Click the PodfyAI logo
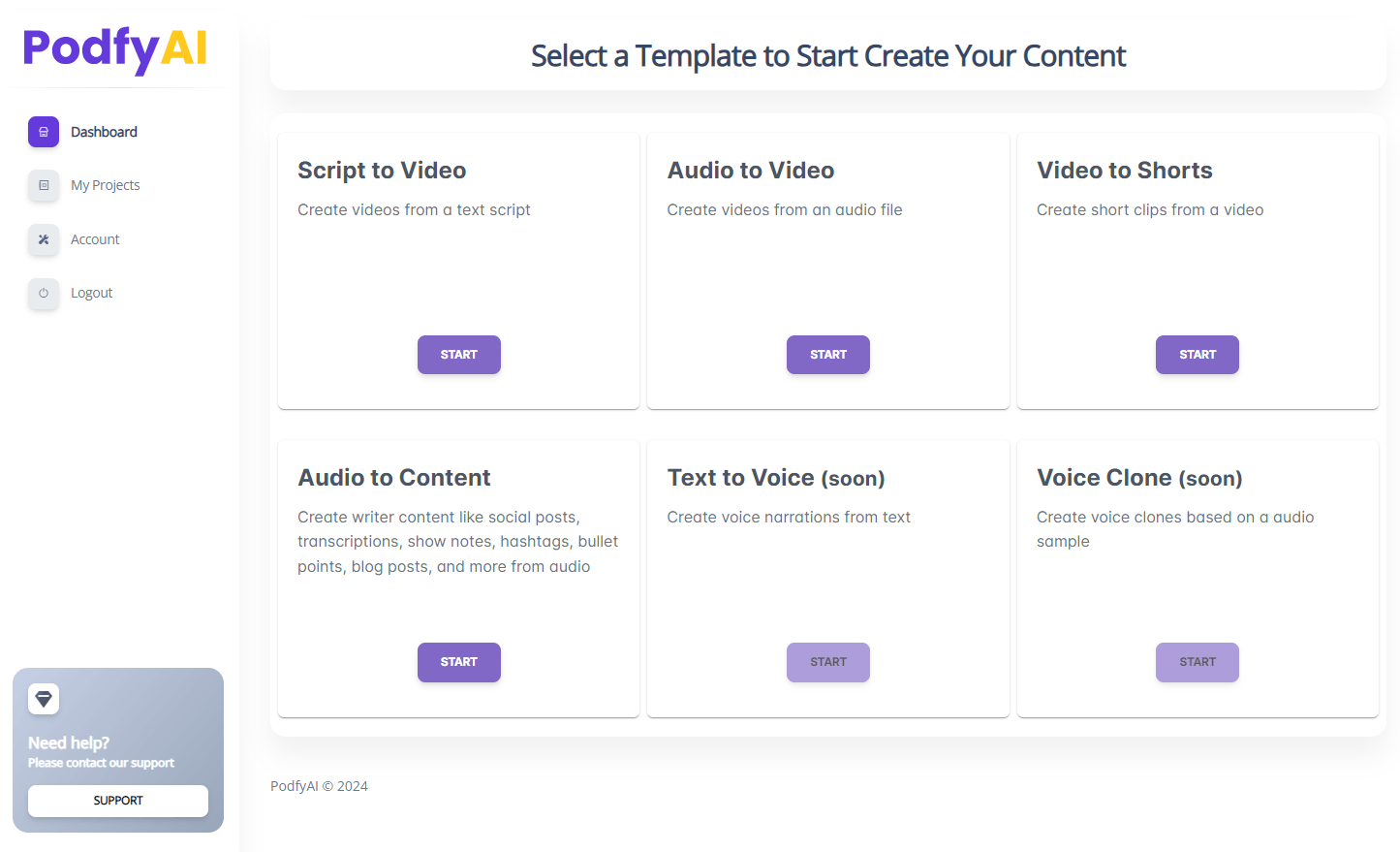 point(115,48)
